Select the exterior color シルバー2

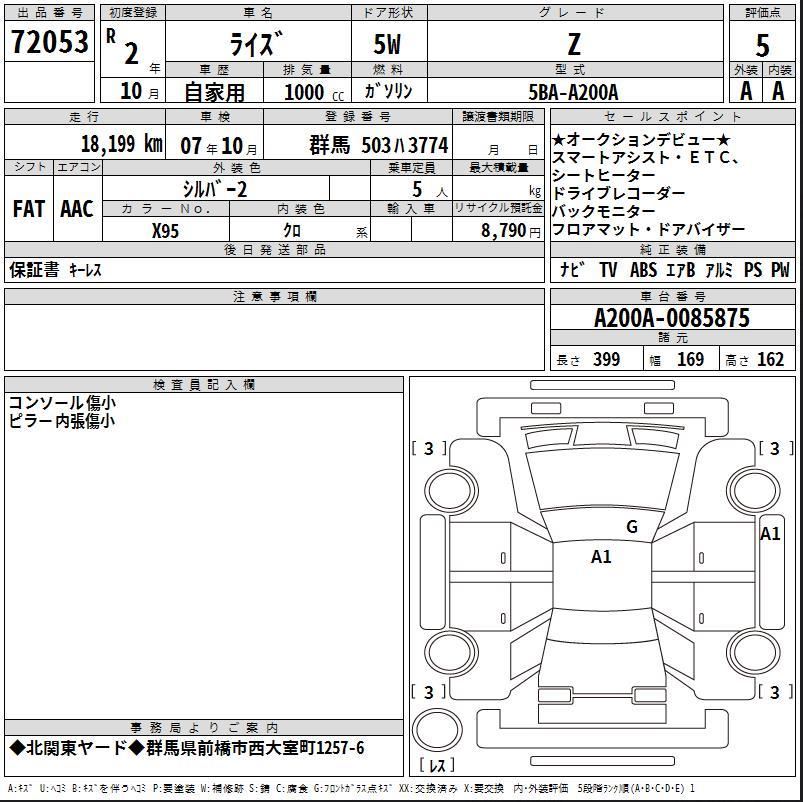coord(215,189)
